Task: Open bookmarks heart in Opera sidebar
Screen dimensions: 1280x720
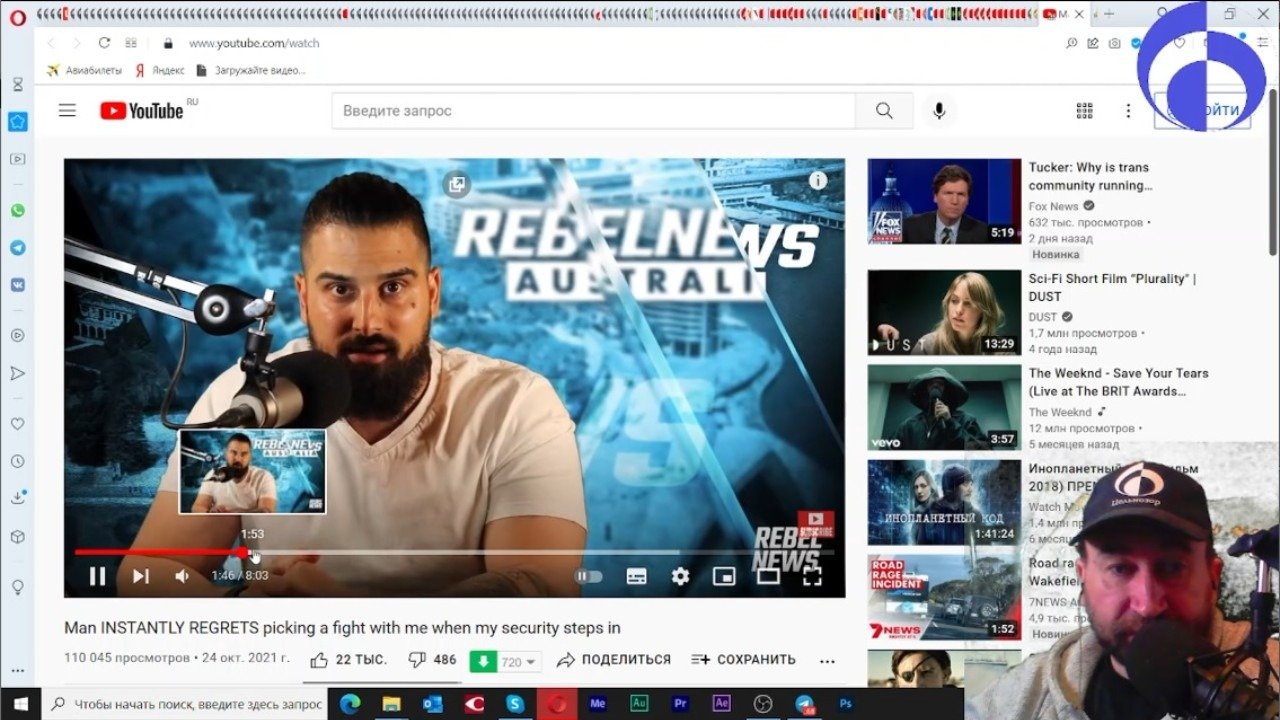Action: (x=17, y=424)
